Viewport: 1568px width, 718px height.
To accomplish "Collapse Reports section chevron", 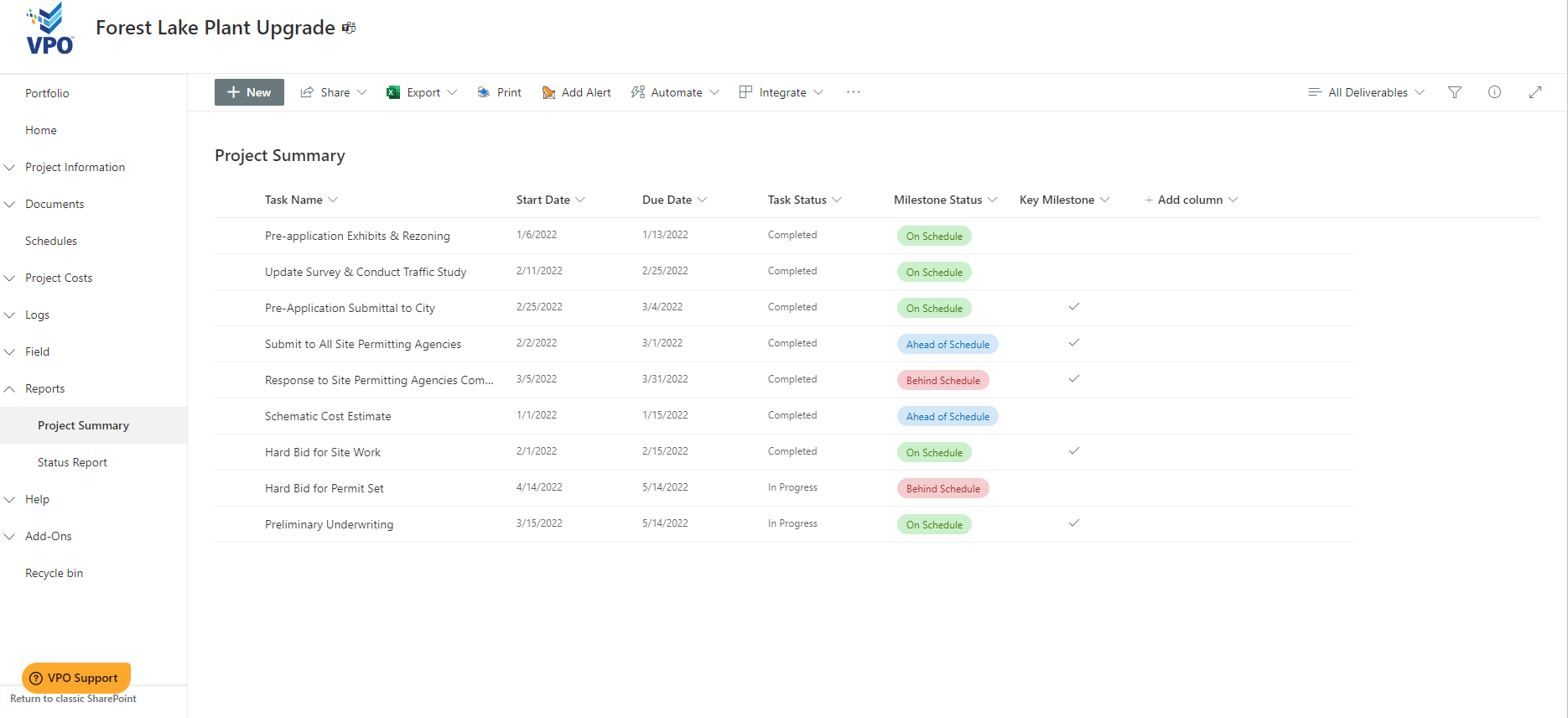I will pos(10,388).
